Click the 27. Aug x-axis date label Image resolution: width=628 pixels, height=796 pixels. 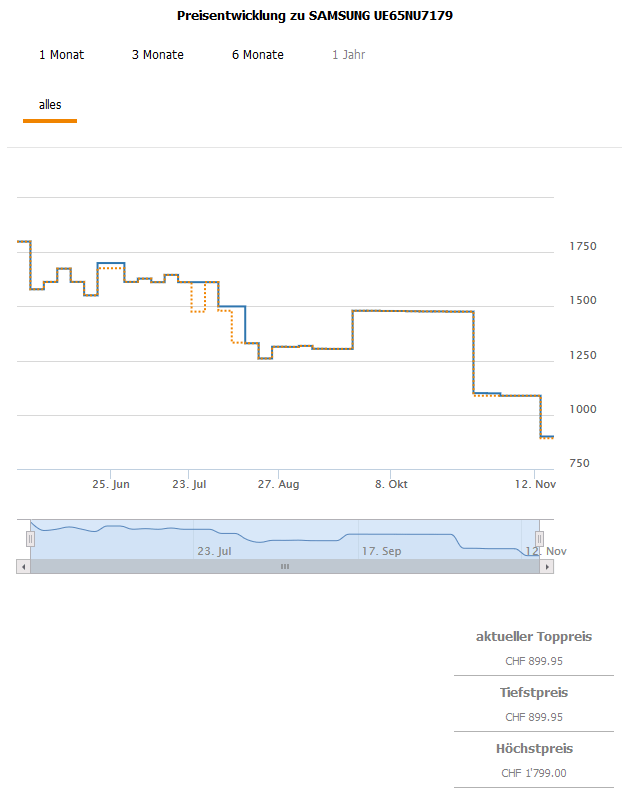coord(278,484)
